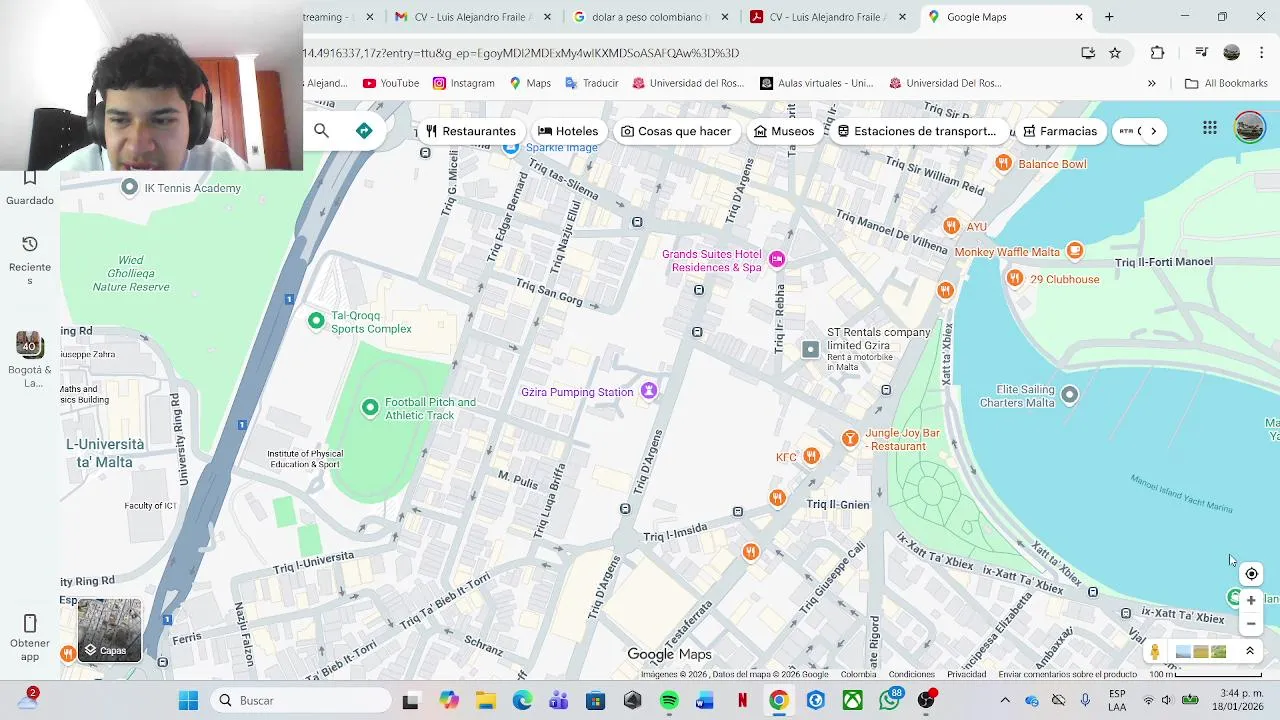Click the Privacidad footer link
Screen dimensions: 1280x720
click(966, 674)
